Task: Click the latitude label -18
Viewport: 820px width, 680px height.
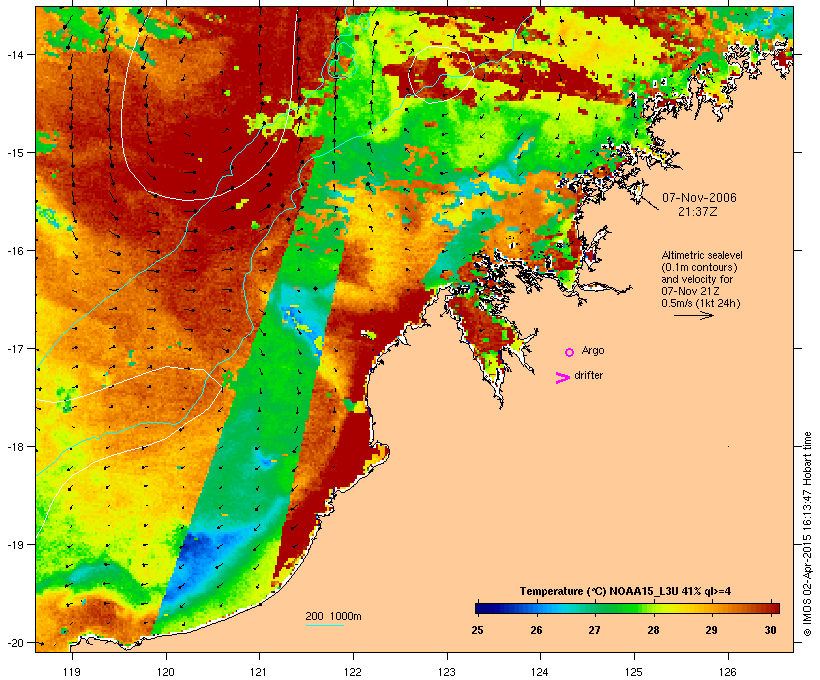Action: [15, 447]
